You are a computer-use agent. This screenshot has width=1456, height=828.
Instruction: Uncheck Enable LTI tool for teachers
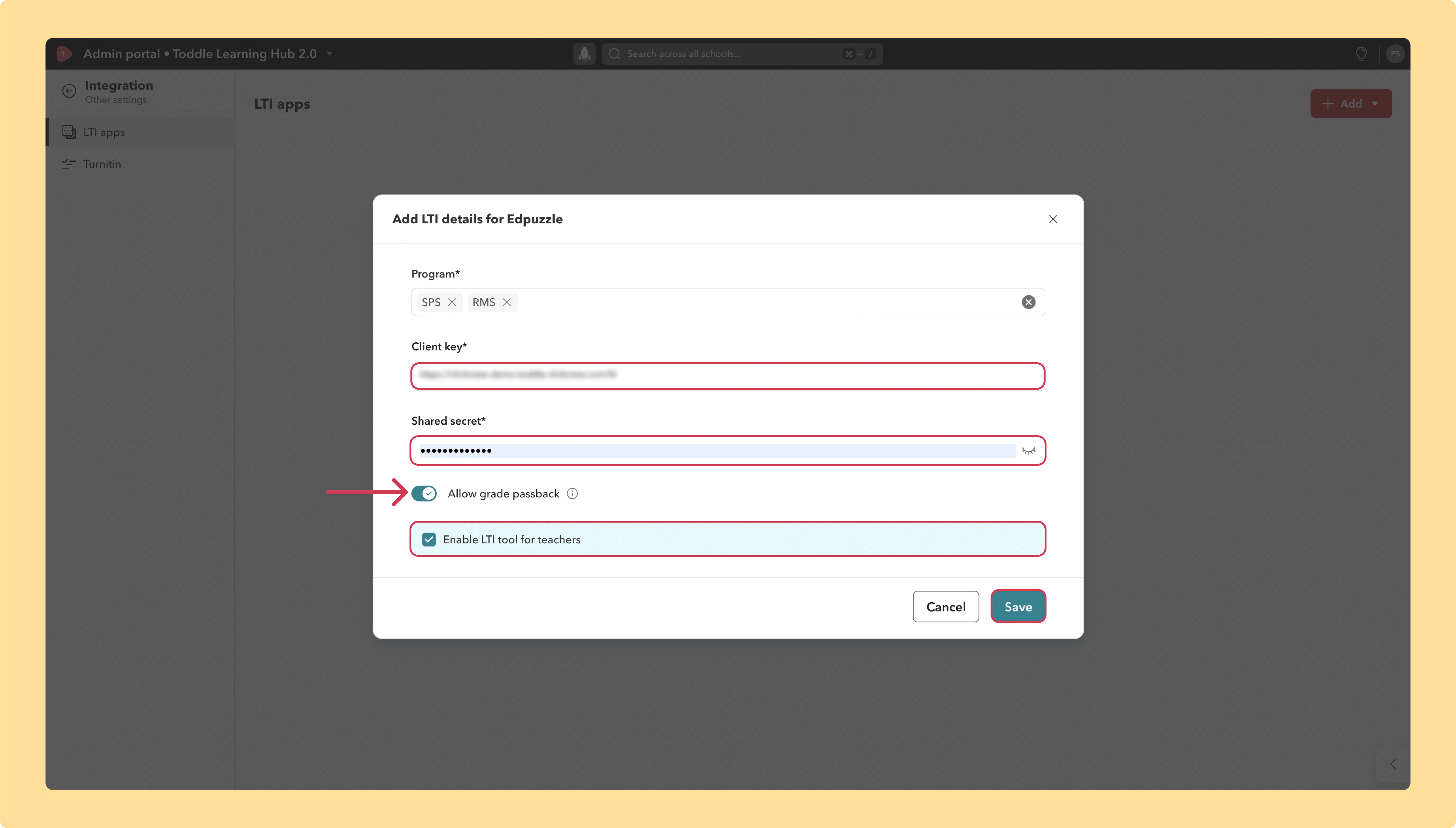(x=429, y=539)
